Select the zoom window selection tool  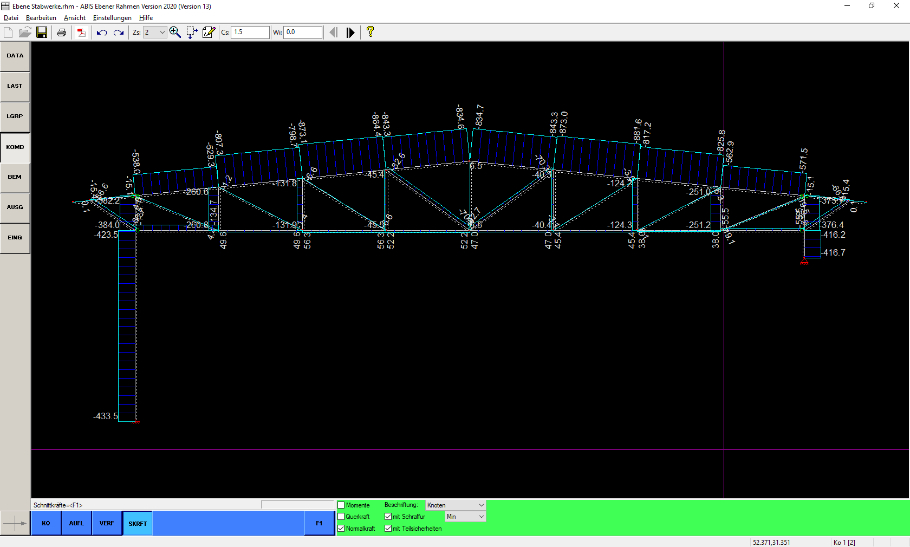(192, 32)
